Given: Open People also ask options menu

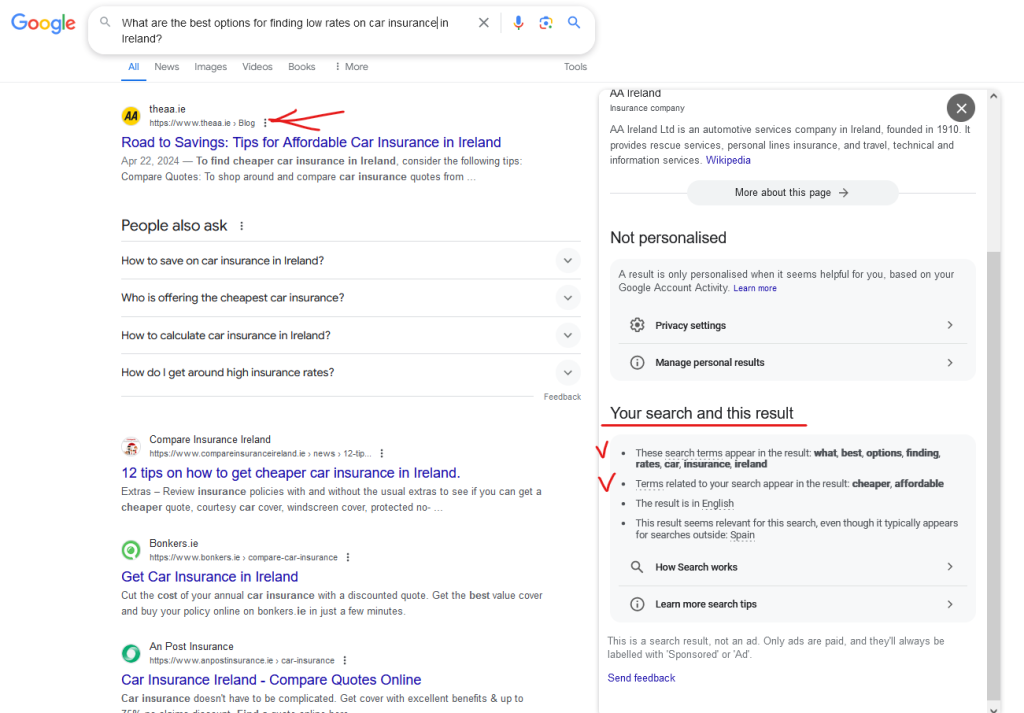Looking at the screenshot, I should point(242,226).
